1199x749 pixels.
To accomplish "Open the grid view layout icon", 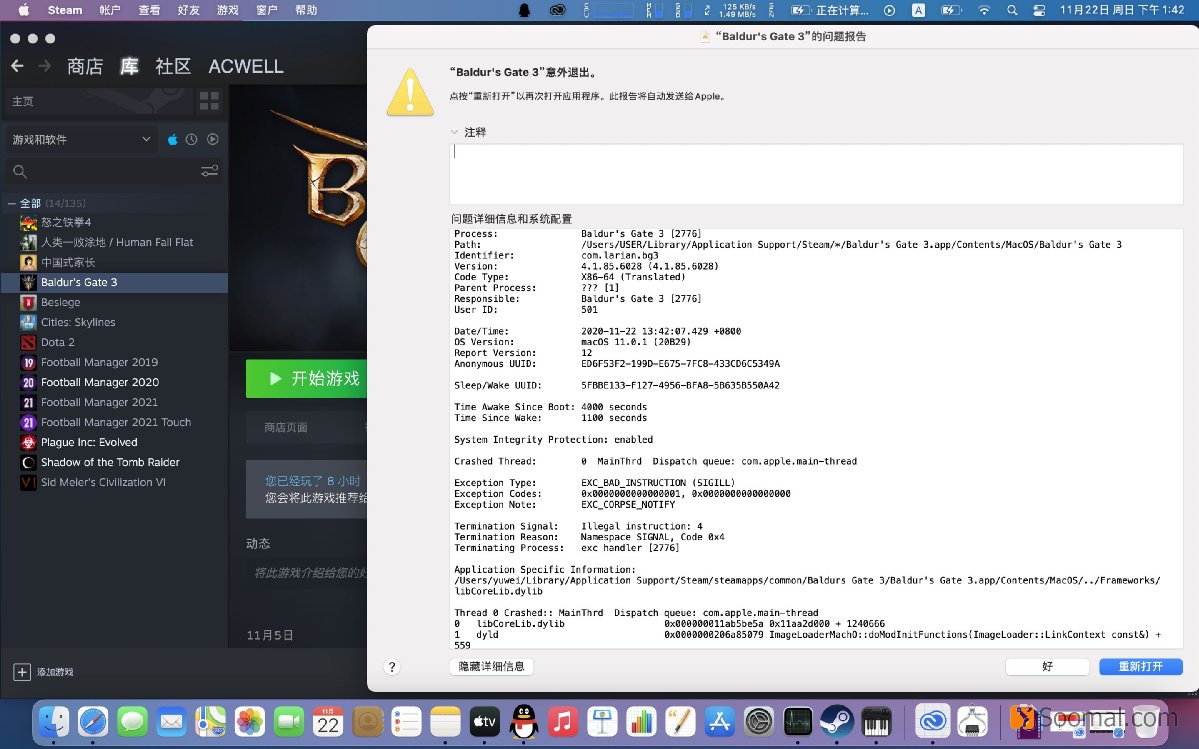I will pos(208,100).
